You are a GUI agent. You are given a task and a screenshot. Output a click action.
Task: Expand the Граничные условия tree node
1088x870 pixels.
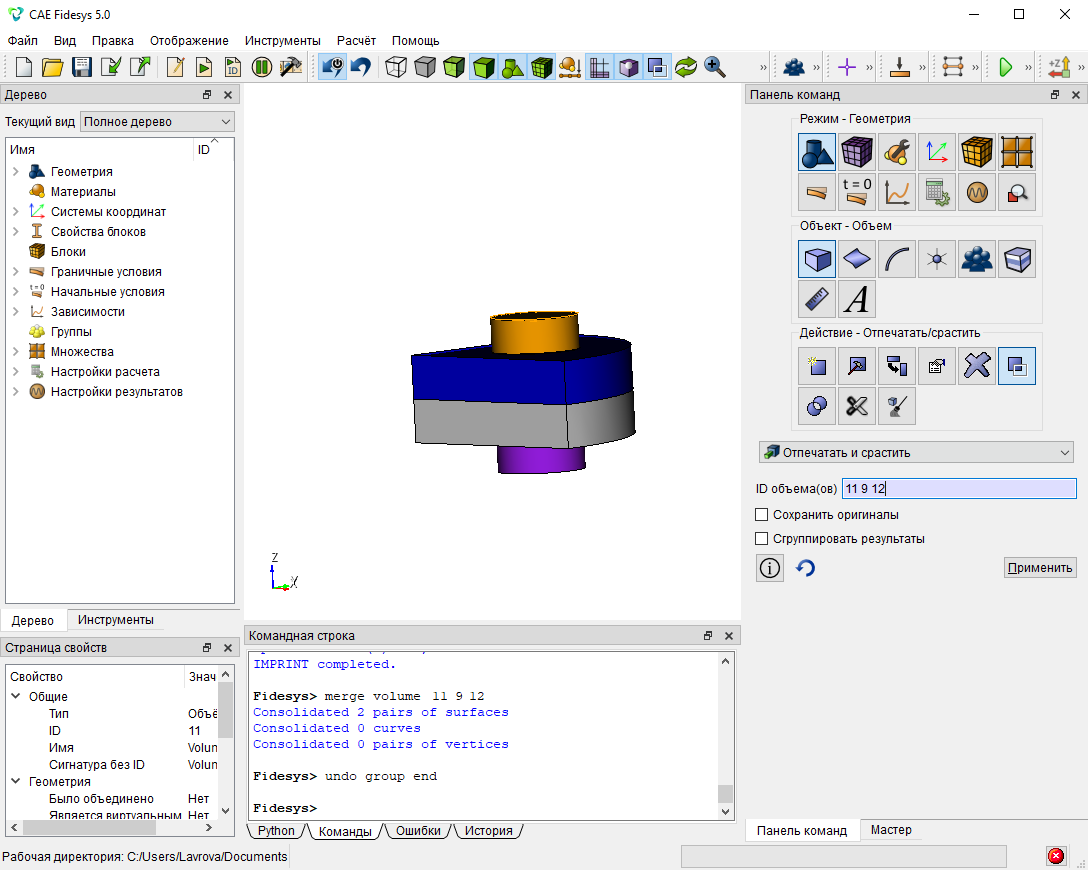click(15, 271)
